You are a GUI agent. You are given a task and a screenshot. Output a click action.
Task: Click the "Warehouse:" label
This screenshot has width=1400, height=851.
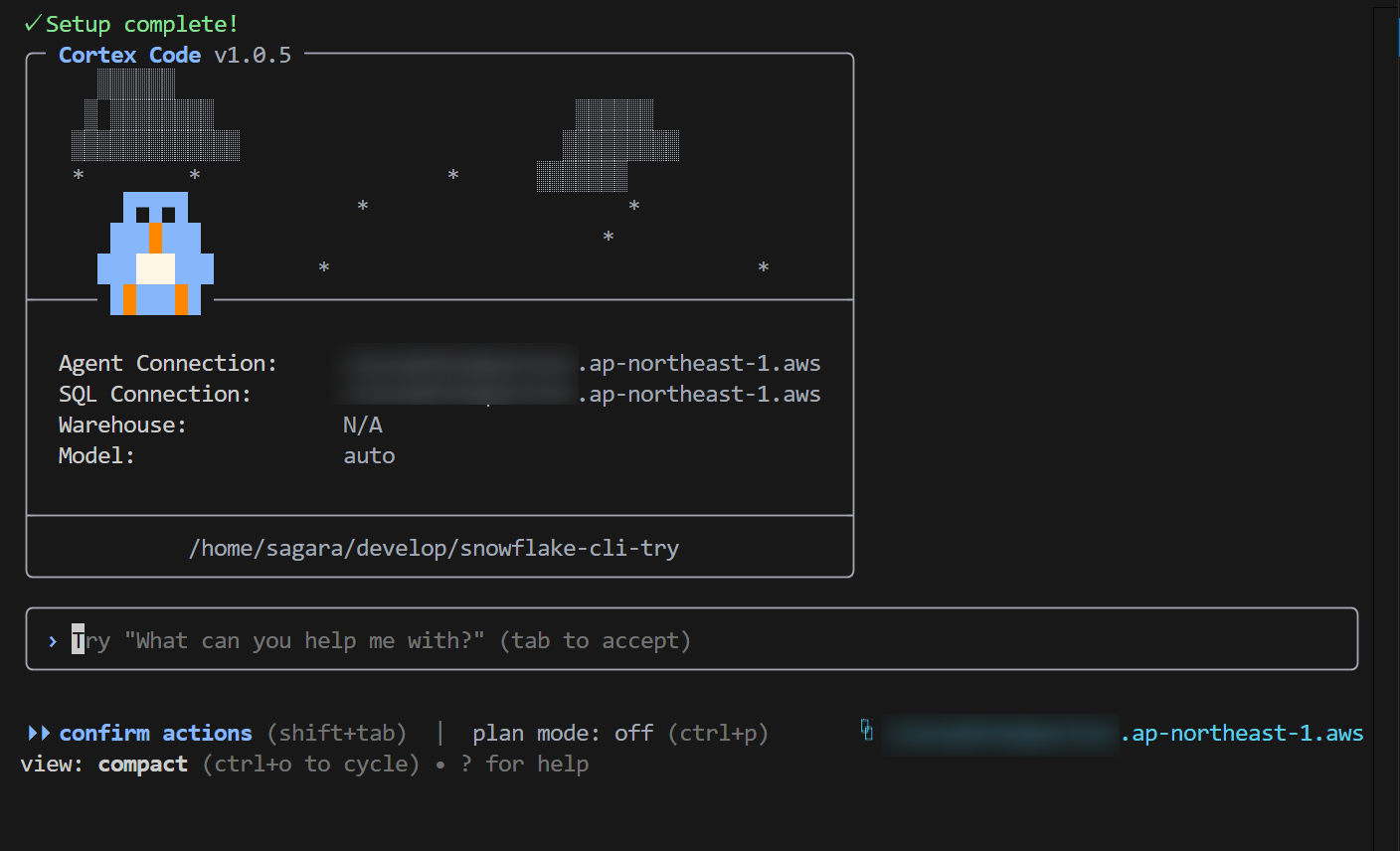coord(122,425)
